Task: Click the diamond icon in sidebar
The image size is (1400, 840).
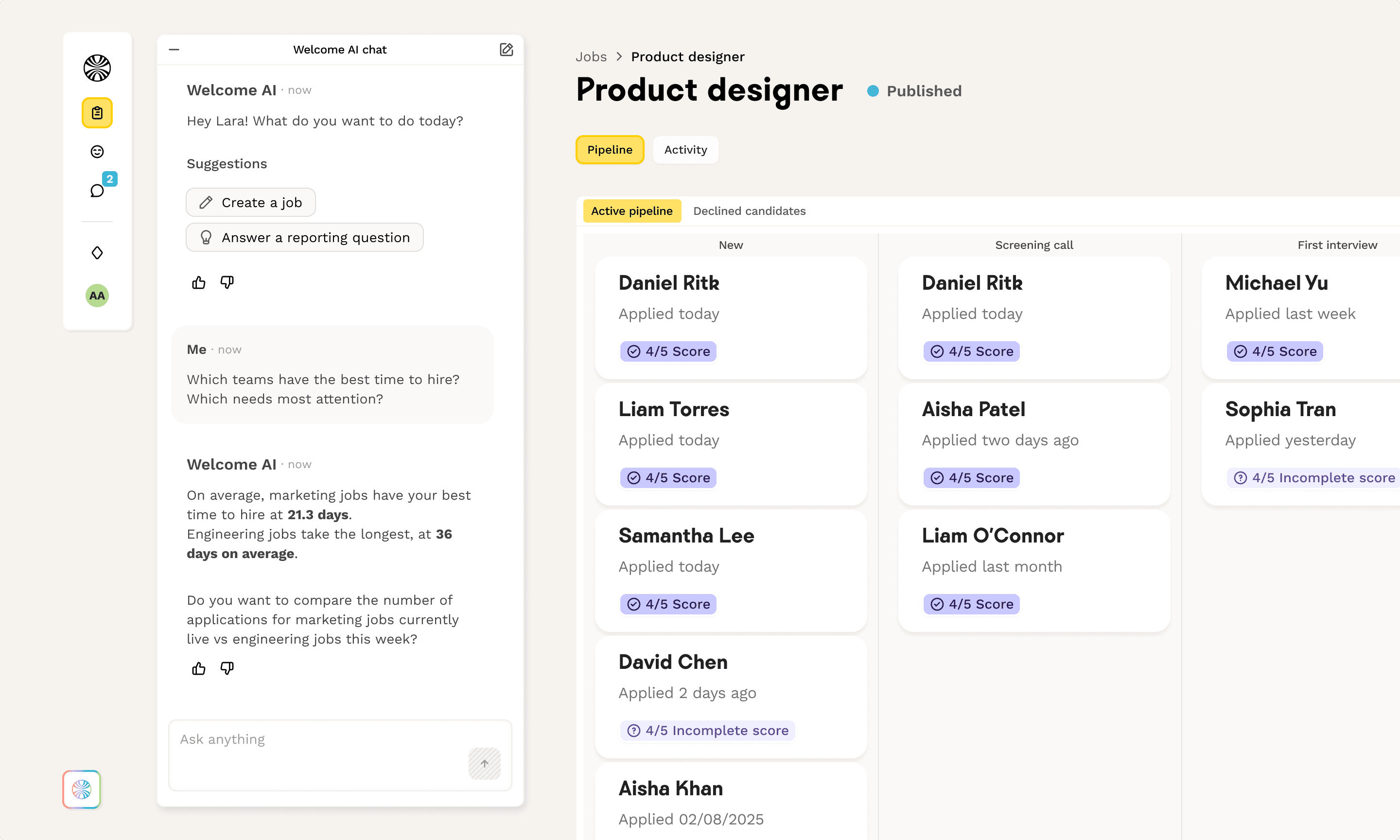Action: point(97,252)
